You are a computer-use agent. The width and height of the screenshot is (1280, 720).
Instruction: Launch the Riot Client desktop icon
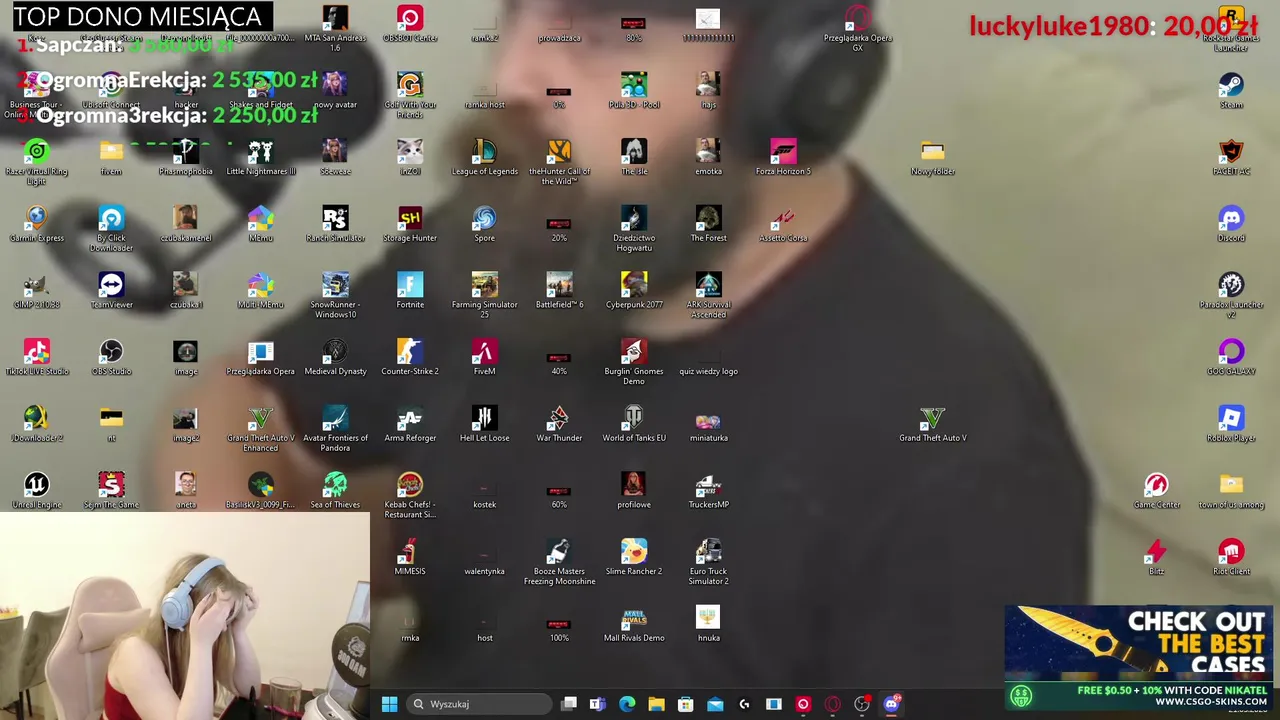pyautogui.click(x=1231, y=558)
